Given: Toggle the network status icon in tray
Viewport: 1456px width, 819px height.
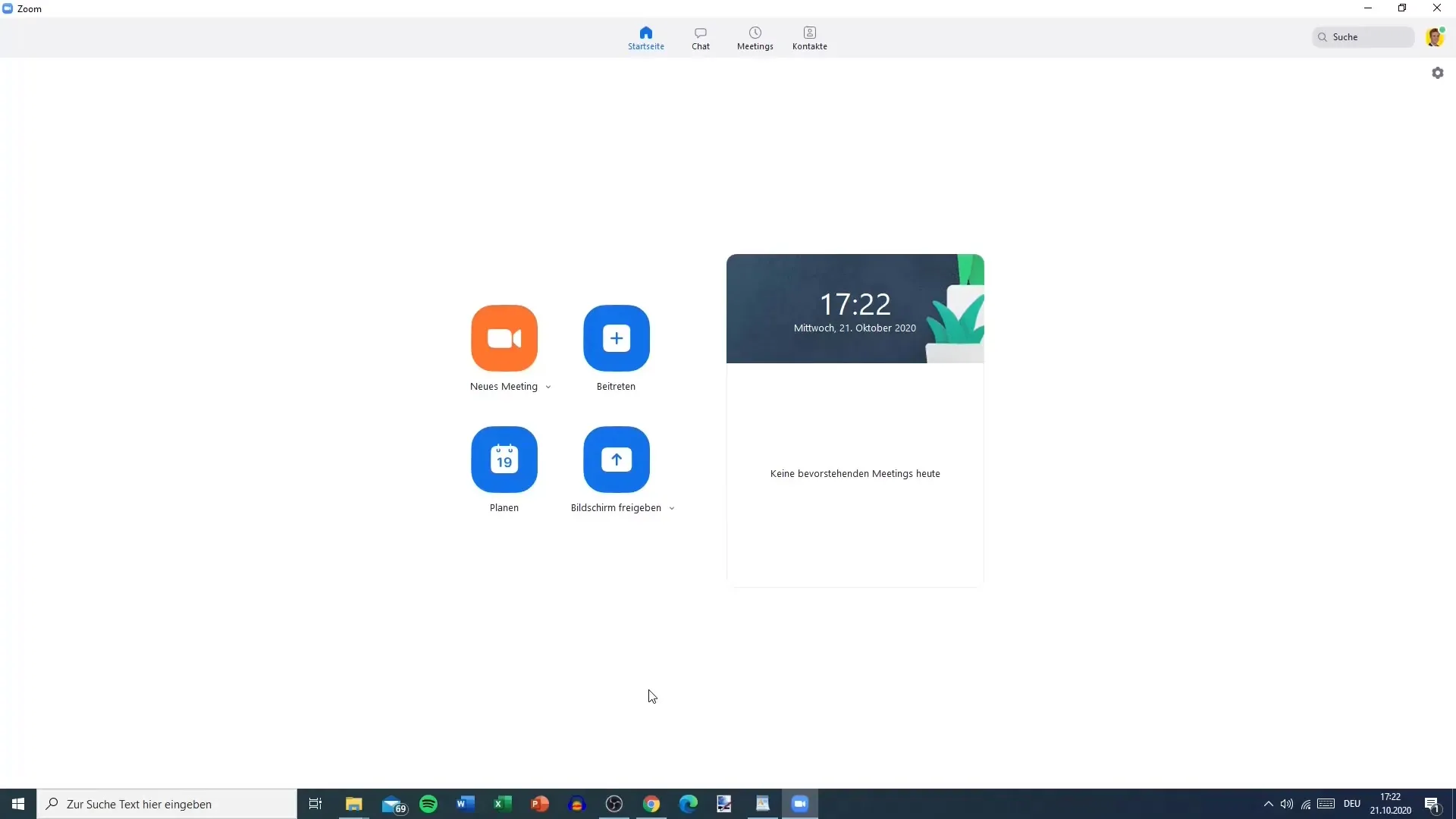Looking at the screenshot, I should (x=1306, y=804).
